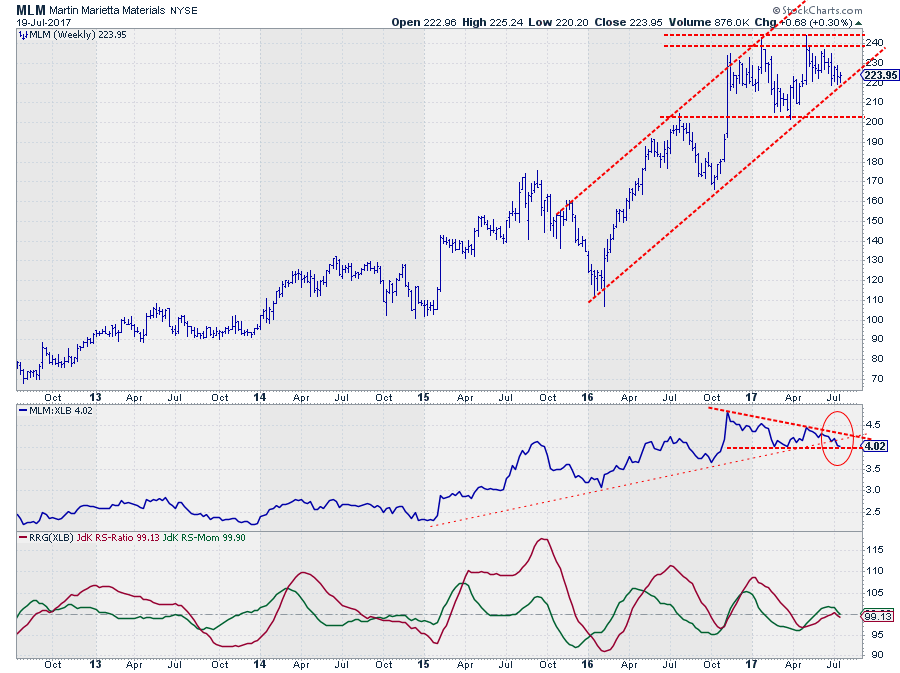The height and width of the screenshot is (673, 900).
Task: Click the MLM ticker symbol in title
Action: (31, 10)
